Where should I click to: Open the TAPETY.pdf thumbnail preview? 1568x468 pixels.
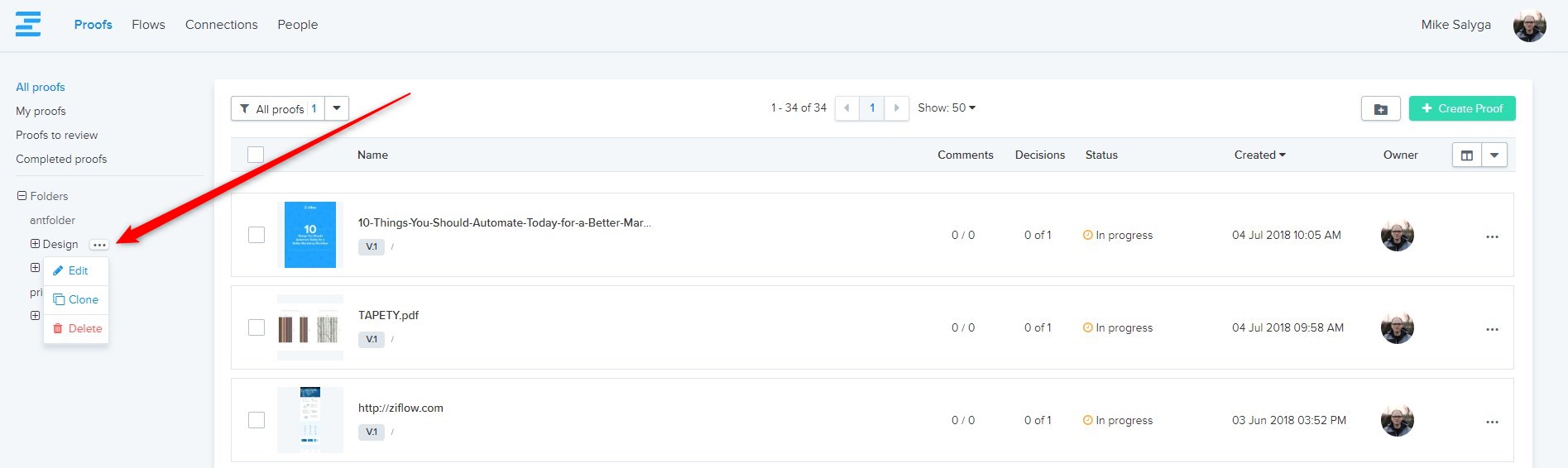point(309,328)
